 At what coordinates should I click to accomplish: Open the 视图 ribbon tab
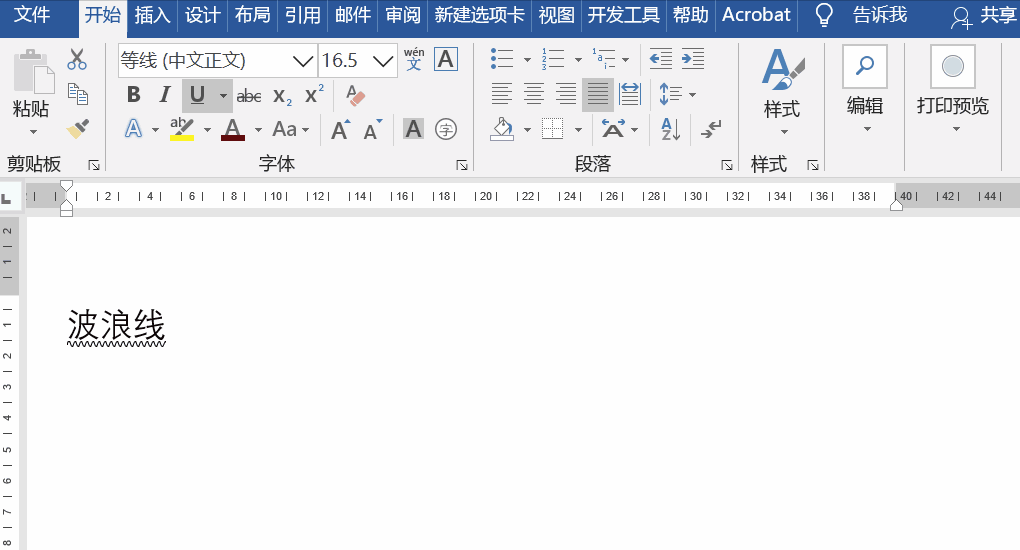tap(557, 14)
